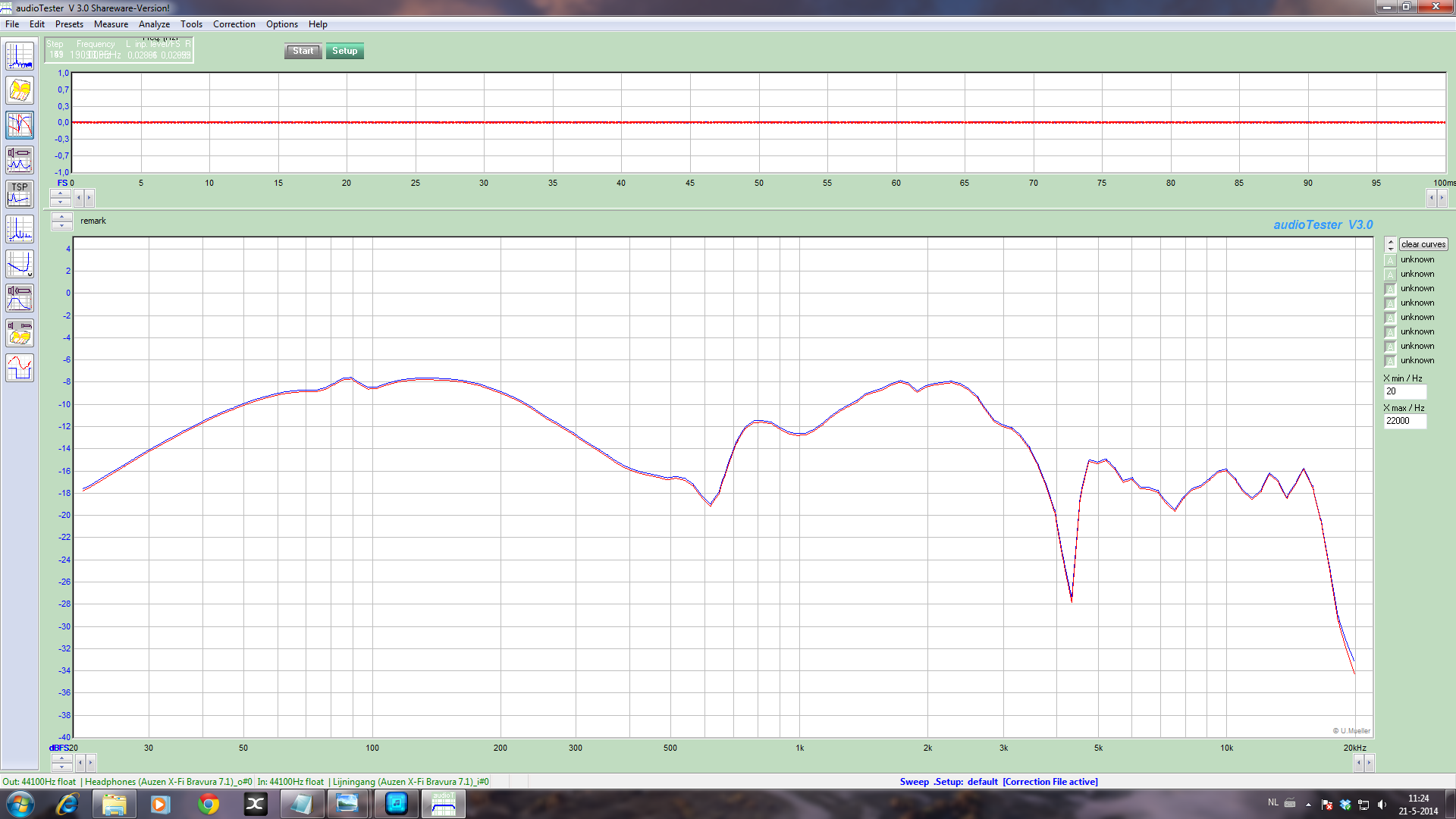This screenshot has width=1456, height=819.
Task: Toggle eighth 'unknown' curve A button
Action: point(1390,361)
